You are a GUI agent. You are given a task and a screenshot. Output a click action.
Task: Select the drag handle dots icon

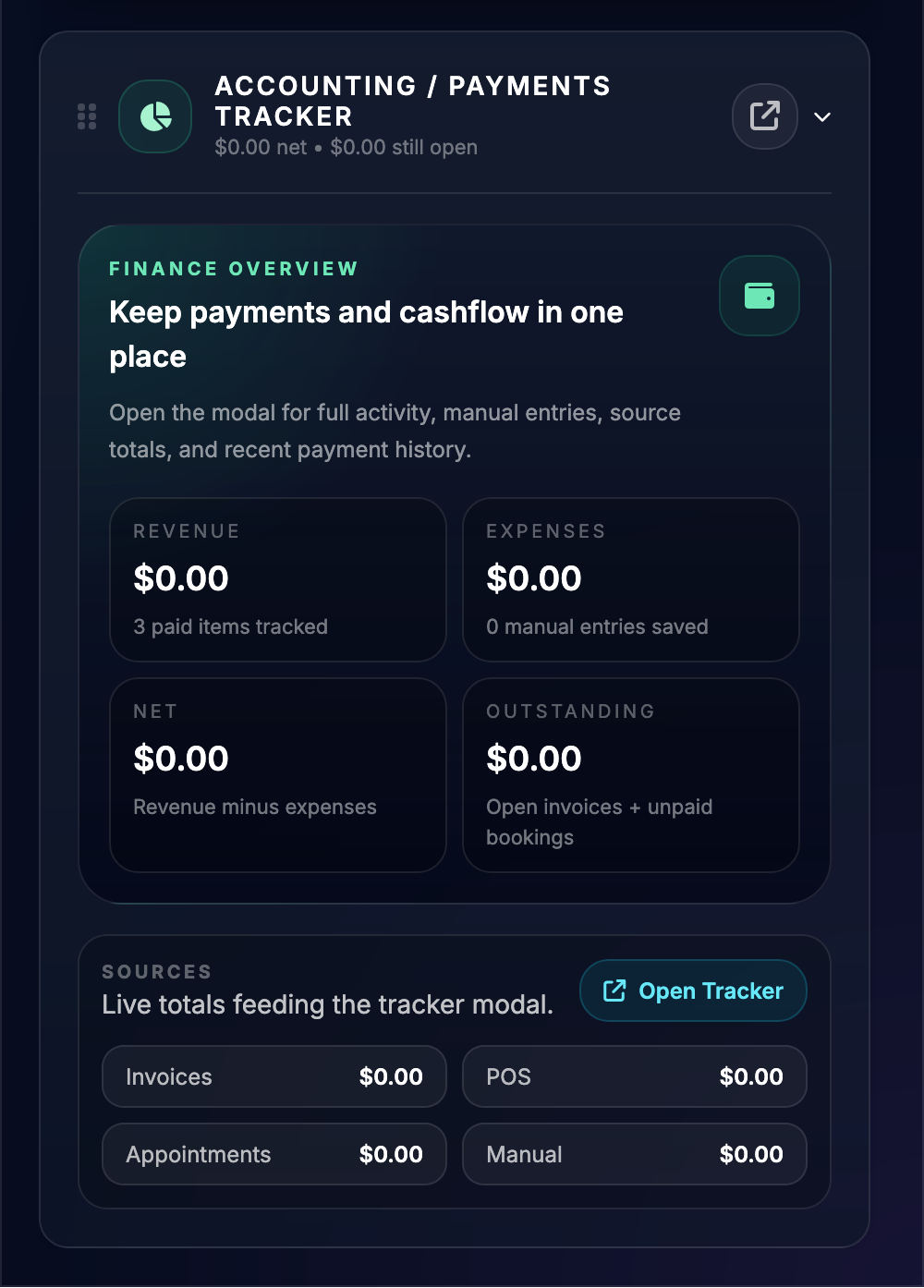pos(88,116)
